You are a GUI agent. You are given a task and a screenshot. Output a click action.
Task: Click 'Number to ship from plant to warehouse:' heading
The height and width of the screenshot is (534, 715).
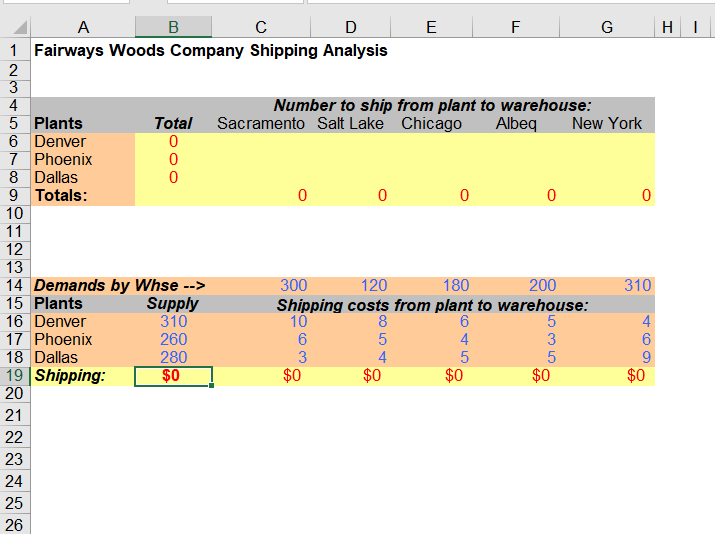433,105
